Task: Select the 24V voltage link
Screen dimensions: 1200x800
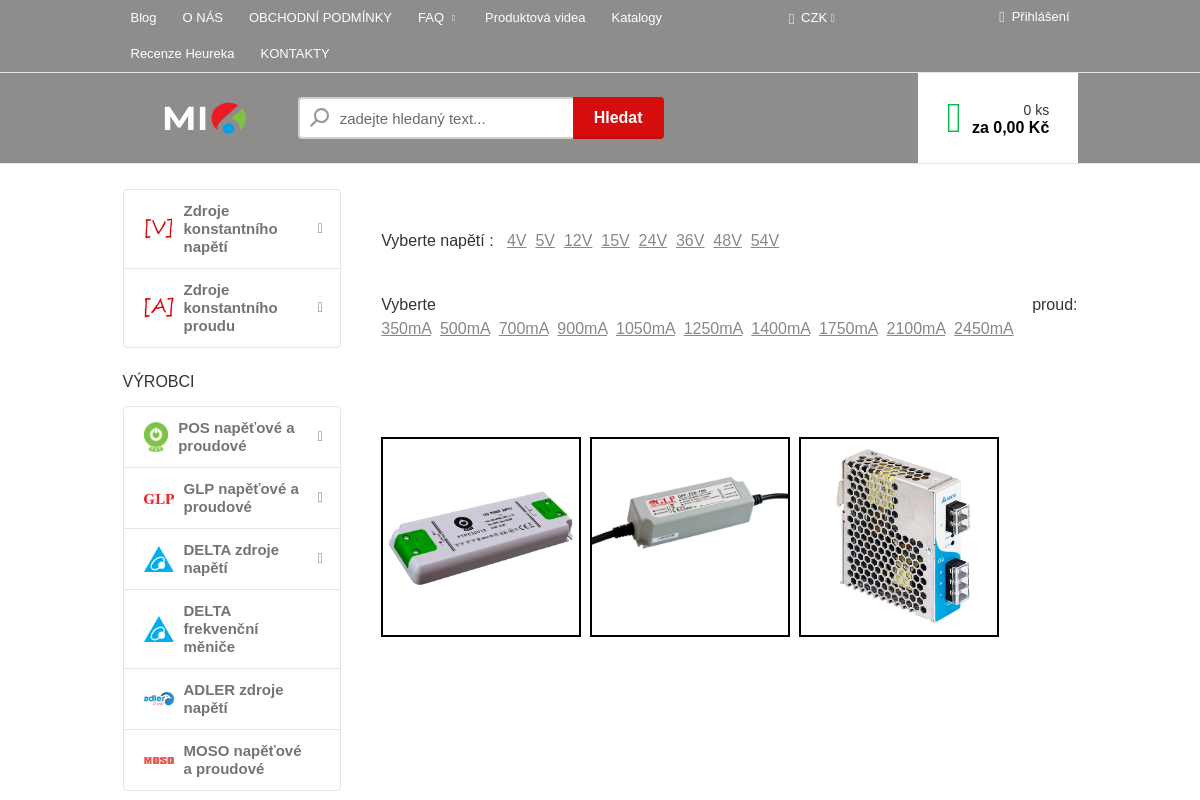Action: coord(652,241)
